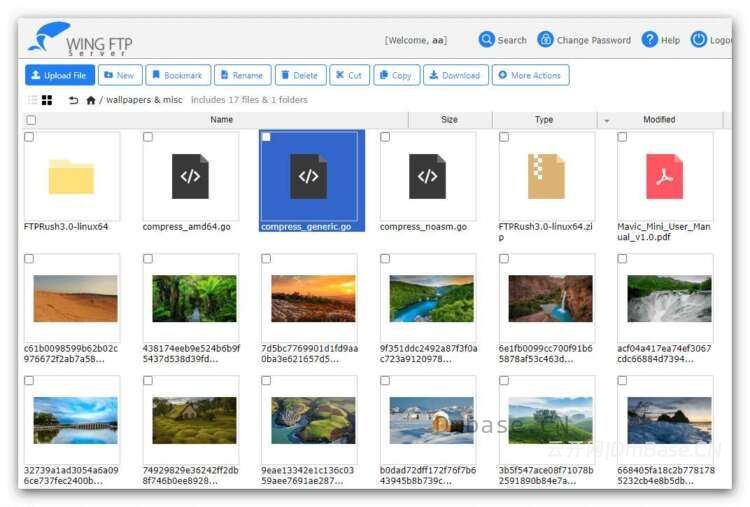Select the FTPRush3.0-linux64.zip archive icon
This screenshot has height=507, width=750.
point(546,176)
